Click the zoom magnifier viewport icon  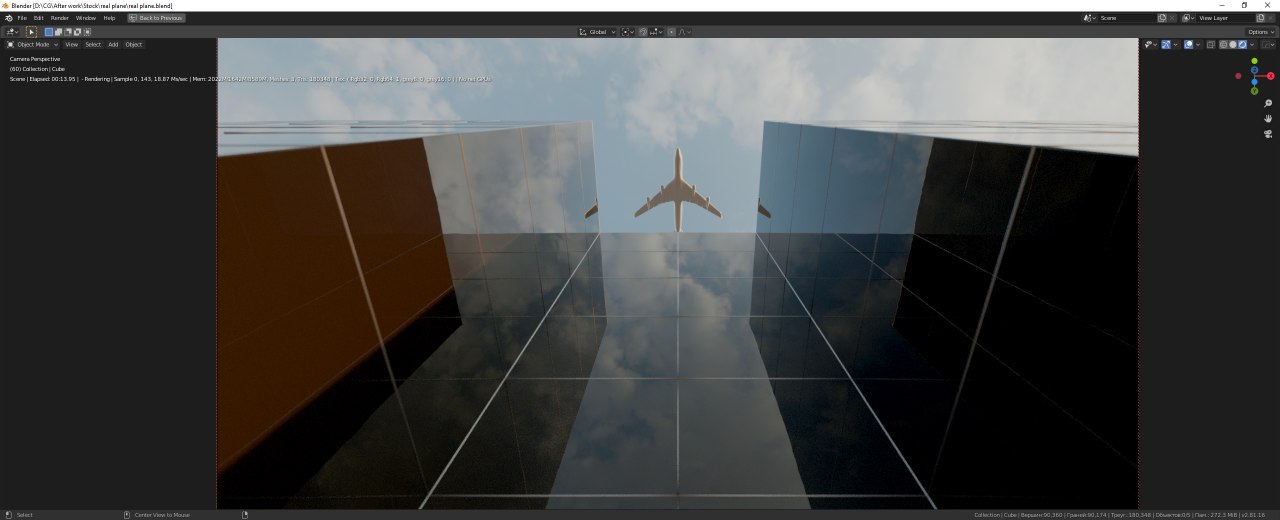click(1268, 104)
